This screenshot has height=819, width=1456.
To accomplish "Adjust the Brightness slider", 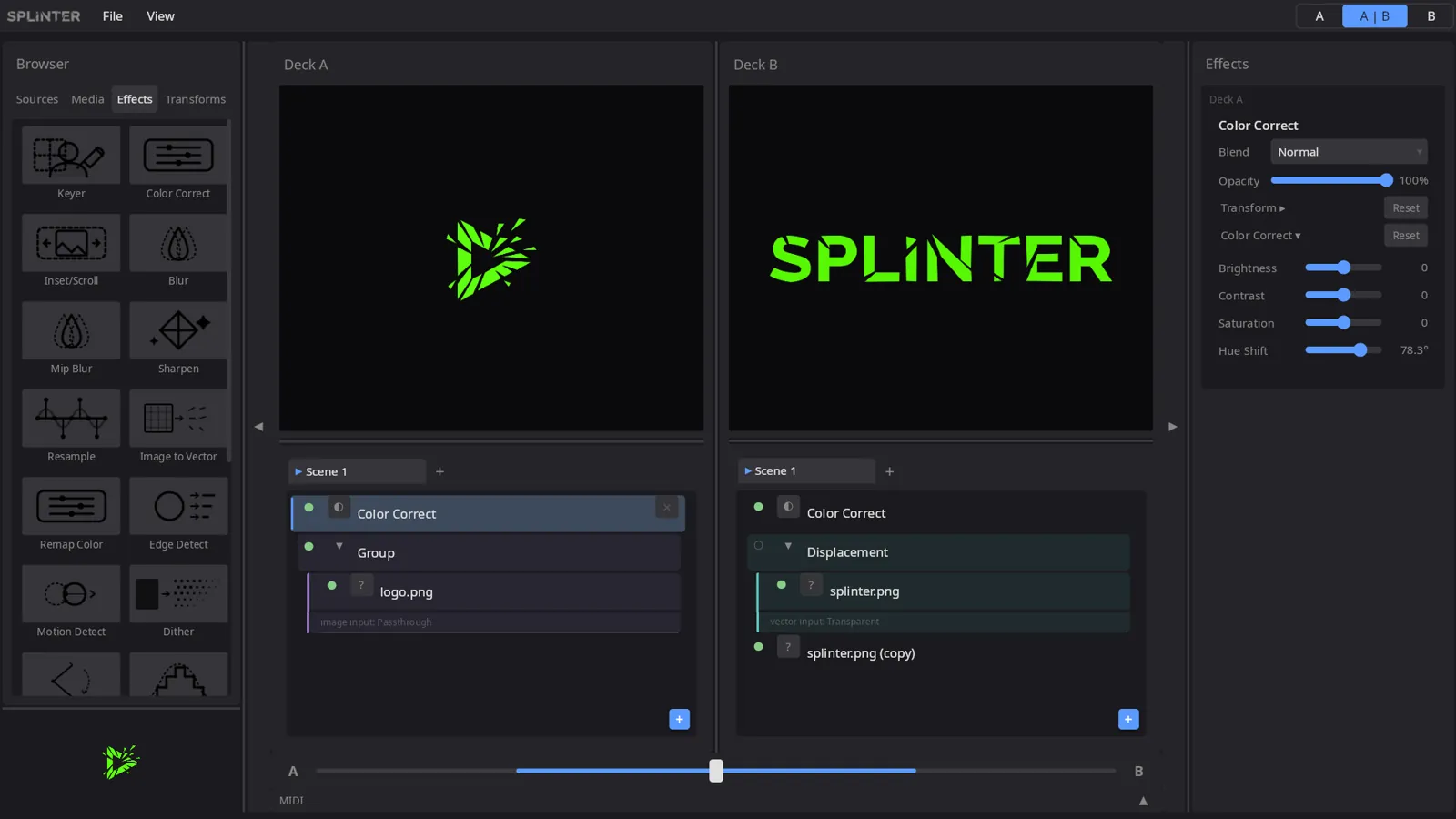I will pyautogui.click(x=1343, y=268).
